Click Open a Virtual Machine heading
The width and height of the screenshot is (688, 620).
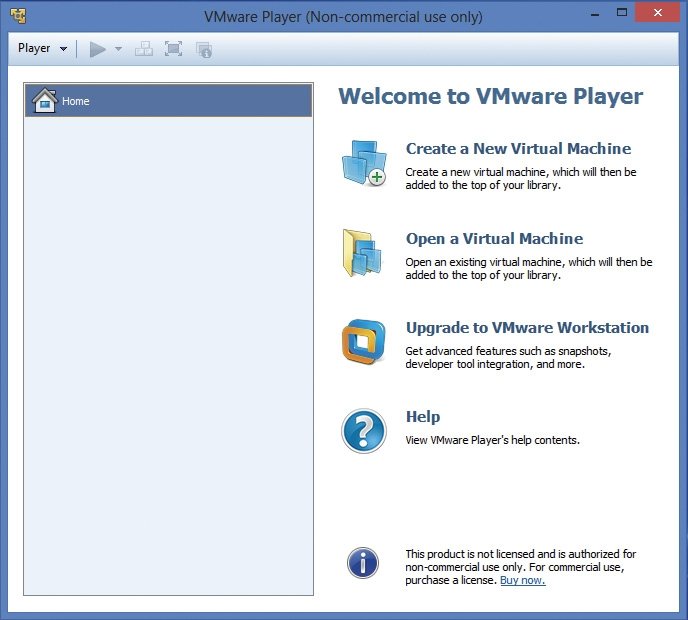494,238
